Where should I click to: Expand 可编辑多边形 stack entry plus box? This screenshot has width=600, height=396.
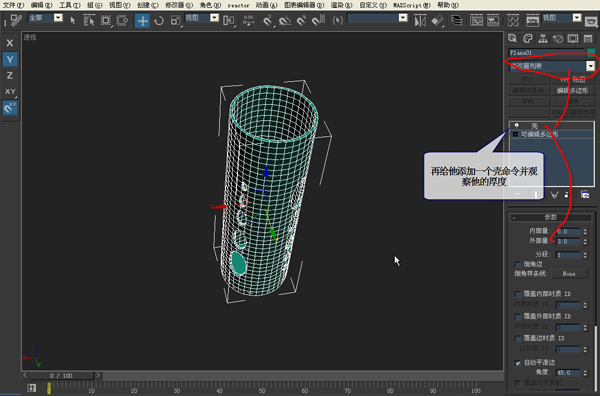(x=515, y=134)
